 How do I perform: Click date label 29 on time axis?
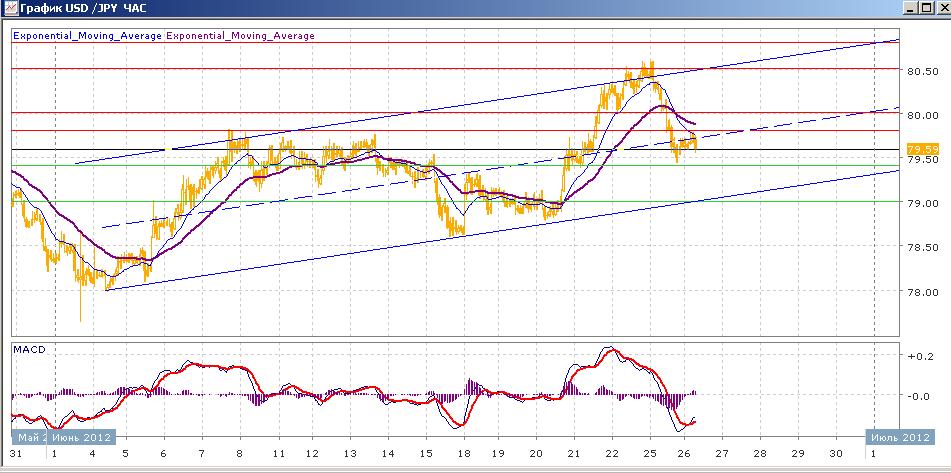(x=798, y=454)
